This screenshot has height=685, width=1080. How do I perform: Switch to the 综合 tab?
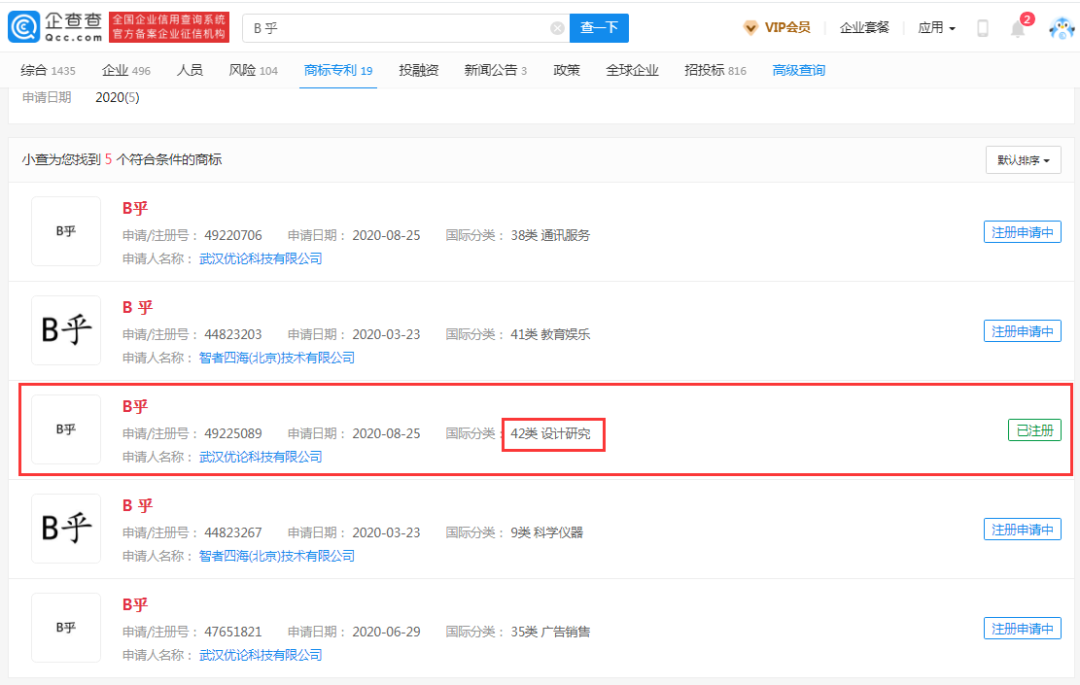48,70
